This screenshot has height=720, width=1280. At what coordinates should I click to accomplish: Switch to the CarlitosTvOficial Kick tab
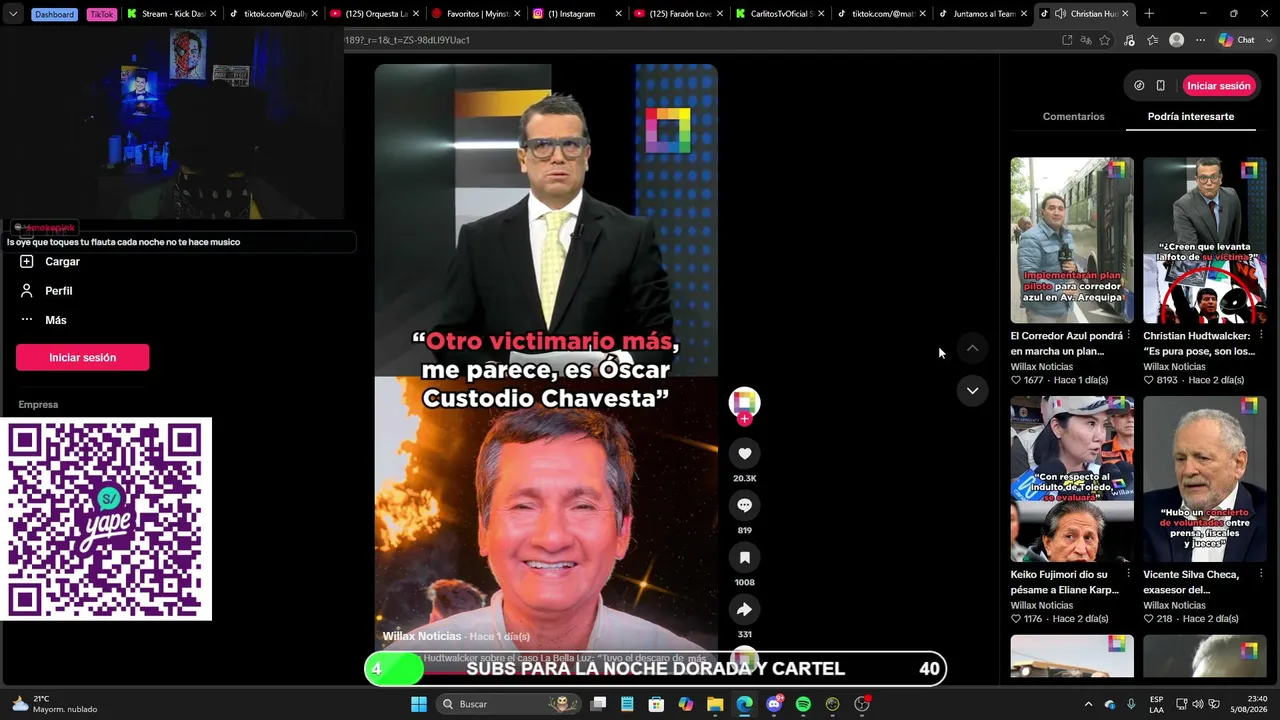[x=779, y=14]
